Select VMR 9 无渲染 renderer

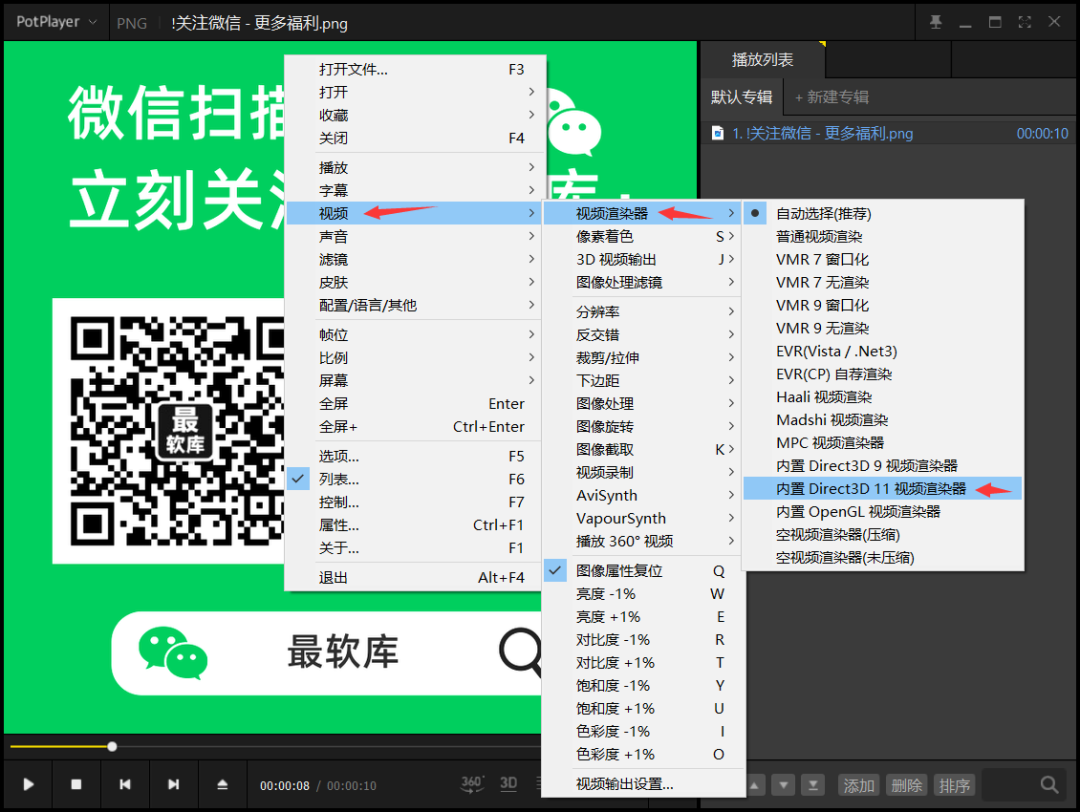883,329
